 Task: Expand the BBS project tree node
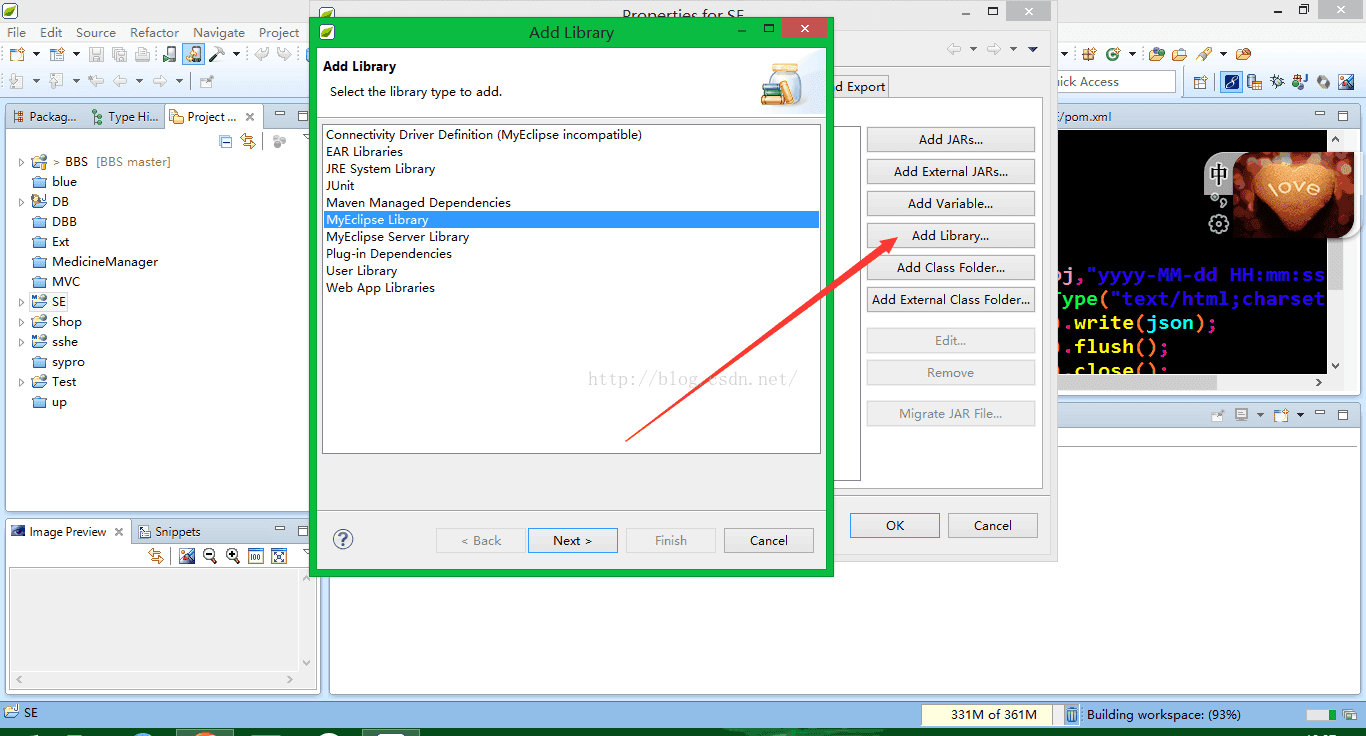pos(21,162)
